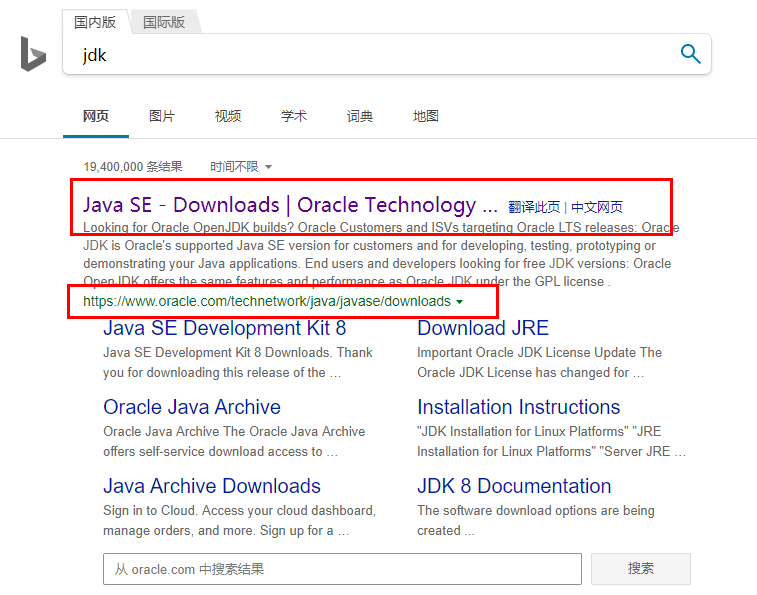
Task: Click the 搜索 button
Action: point(641,569)
